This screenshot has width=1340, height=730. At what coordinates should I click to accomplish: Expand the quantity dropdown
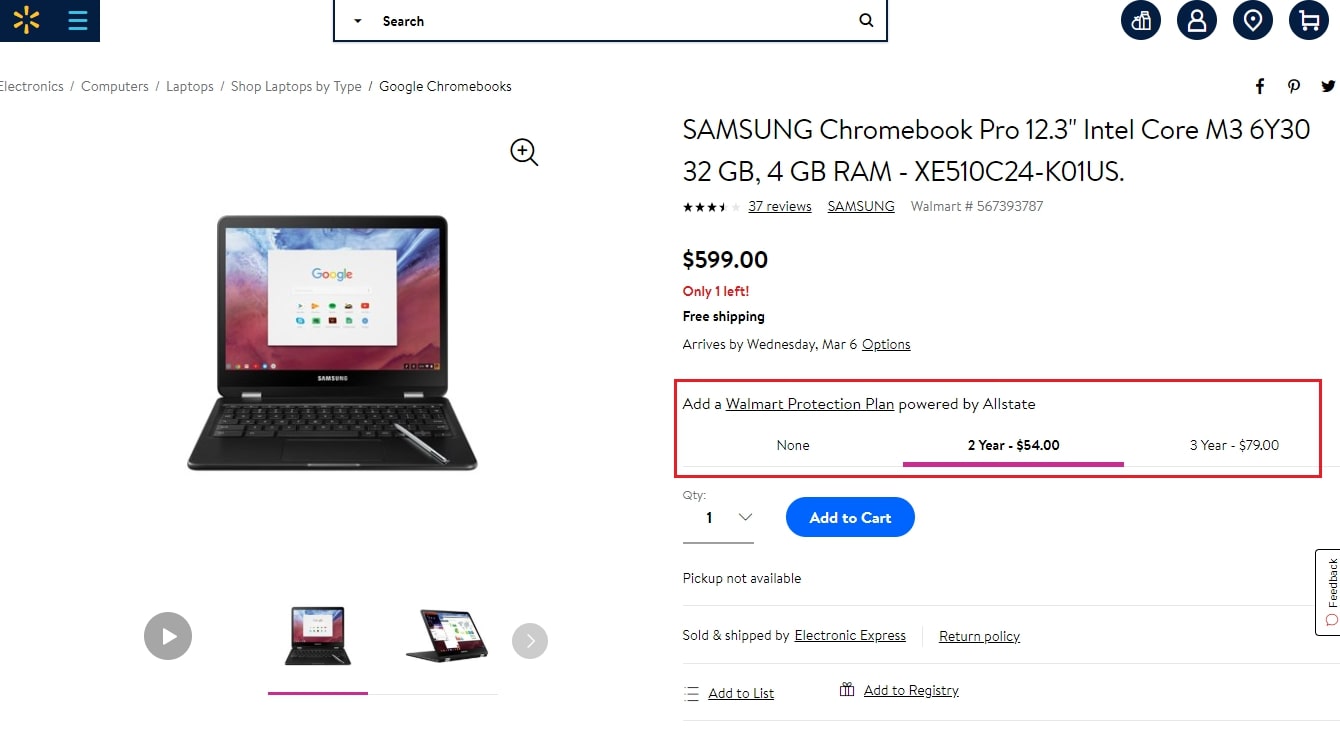tap(744, 517)
